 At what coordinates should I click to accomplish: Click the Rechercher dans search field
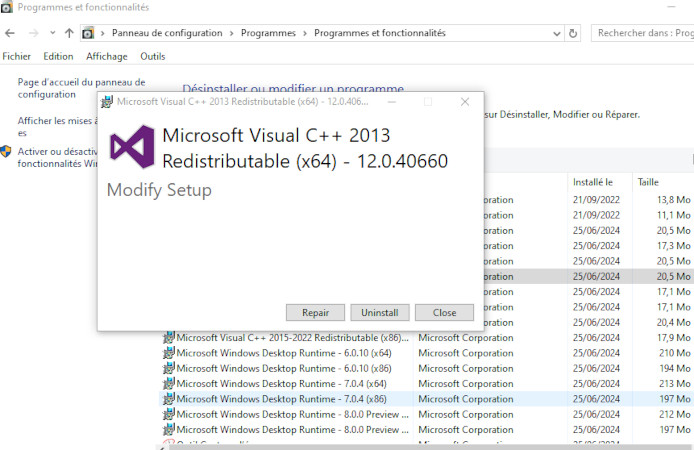point(643,33)
